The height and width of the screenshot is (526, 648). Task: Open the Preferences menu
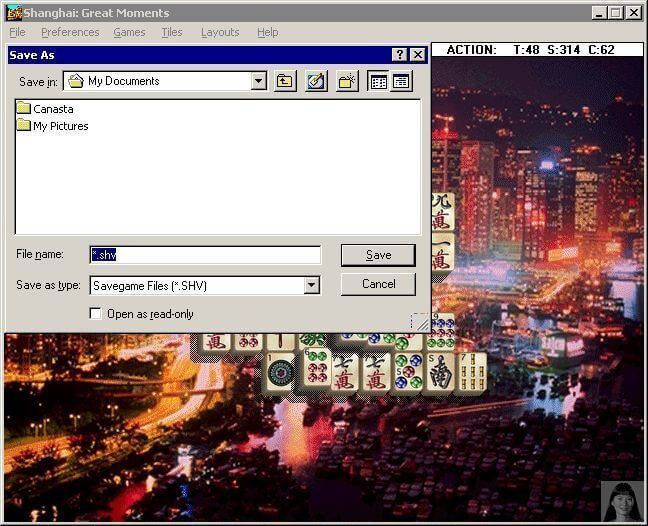(70, 32)
